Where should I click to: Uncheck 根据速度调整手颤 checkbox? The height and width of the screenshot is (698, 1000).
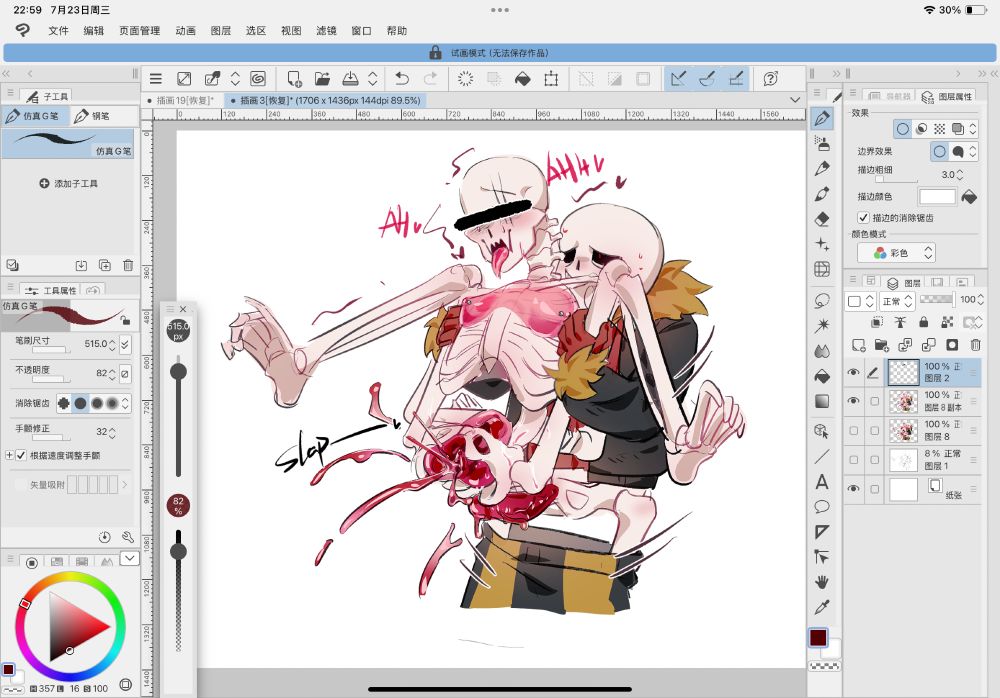pyautogui.click(x=21, y=456)
